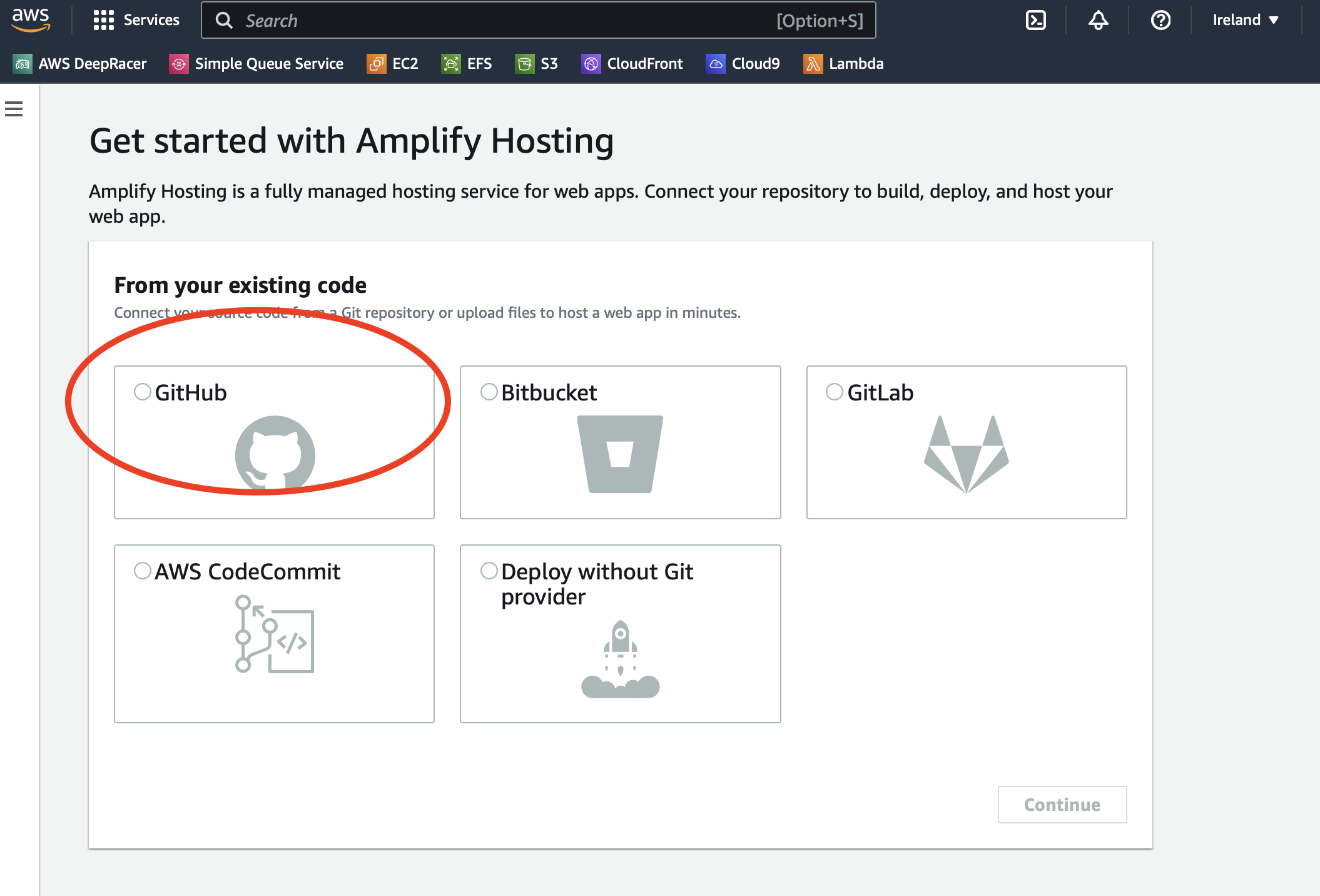Go to Lambda via favorites label

856,63
